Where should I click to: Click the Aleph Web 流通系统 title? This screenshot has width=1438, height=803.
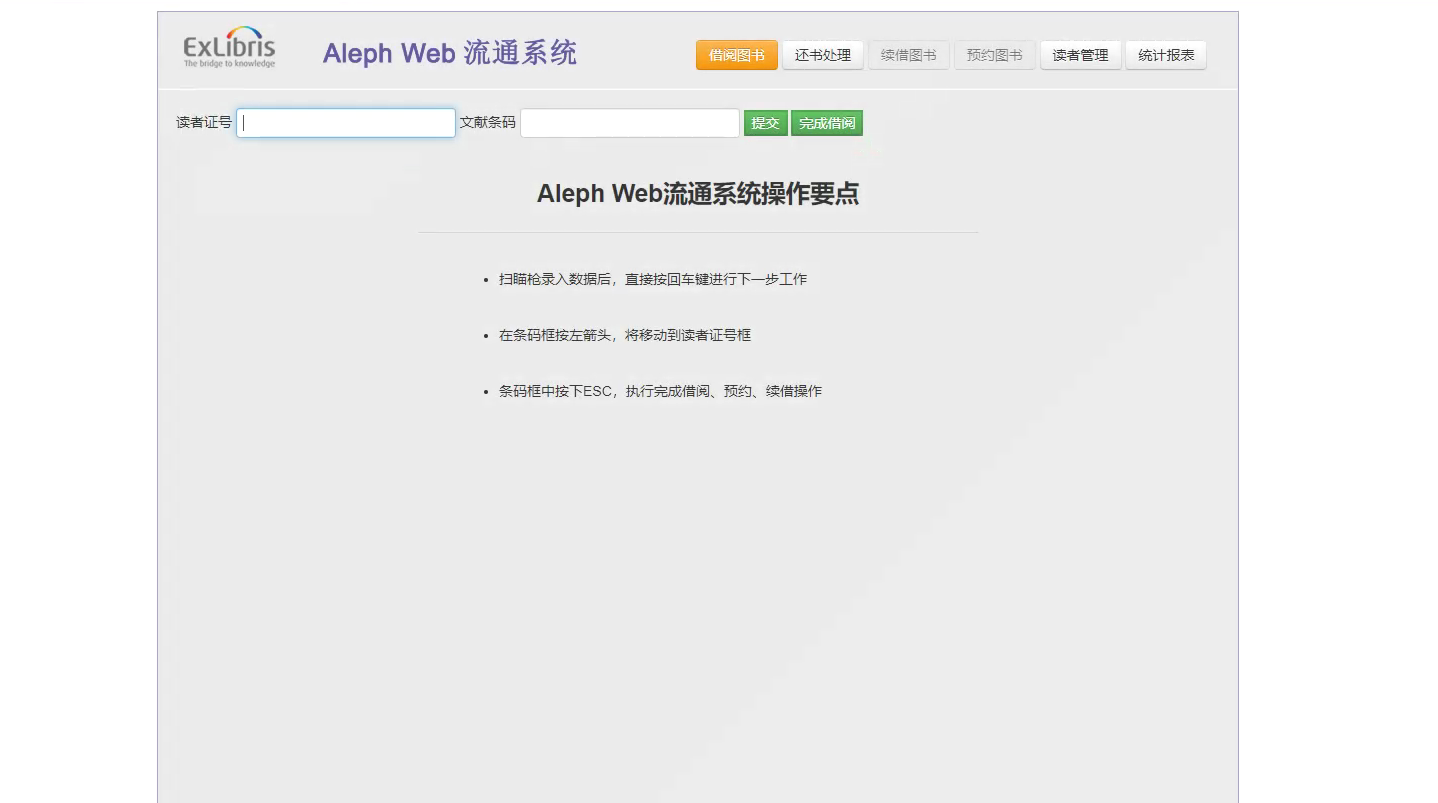[x=450, y=53]
